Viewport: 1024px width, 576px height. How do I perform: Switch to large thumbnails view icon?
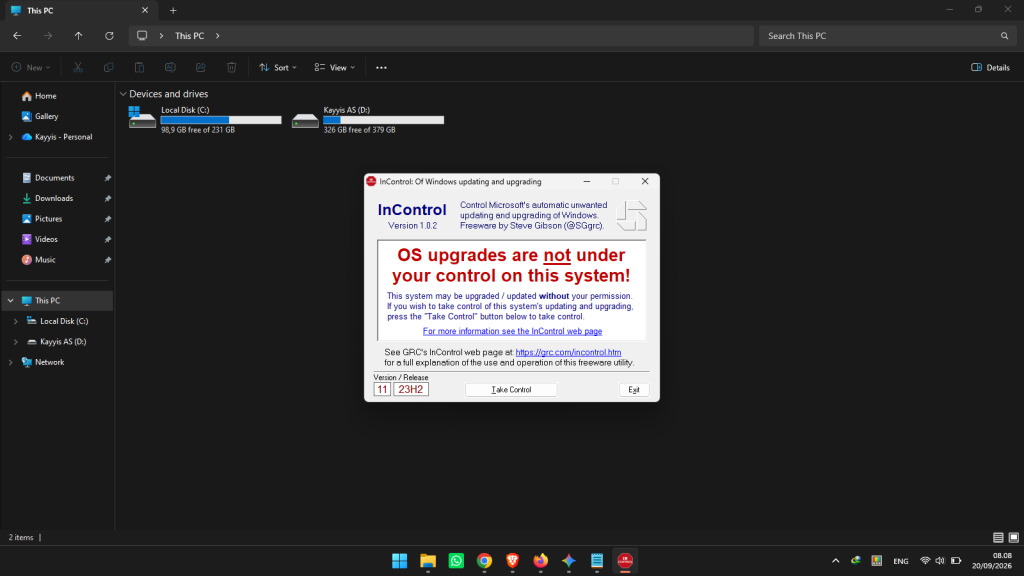click(1014, 537)
